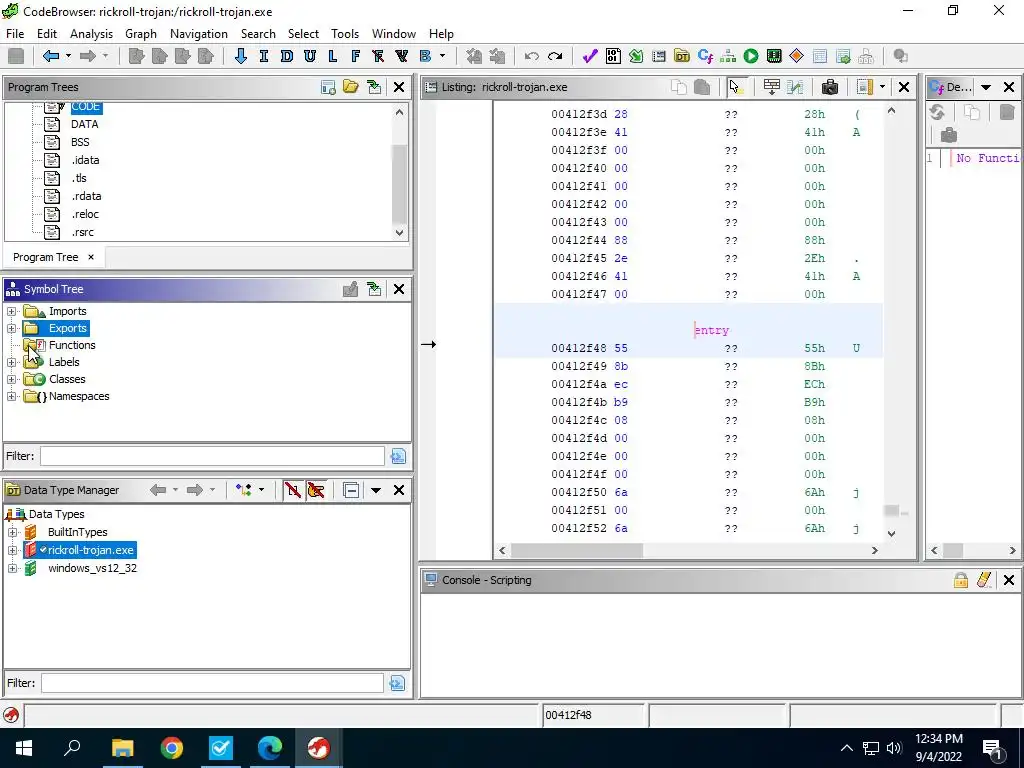Click Symbol Tree navigate incoming arrow icon

pyautogui.click(x=374, y=289)
